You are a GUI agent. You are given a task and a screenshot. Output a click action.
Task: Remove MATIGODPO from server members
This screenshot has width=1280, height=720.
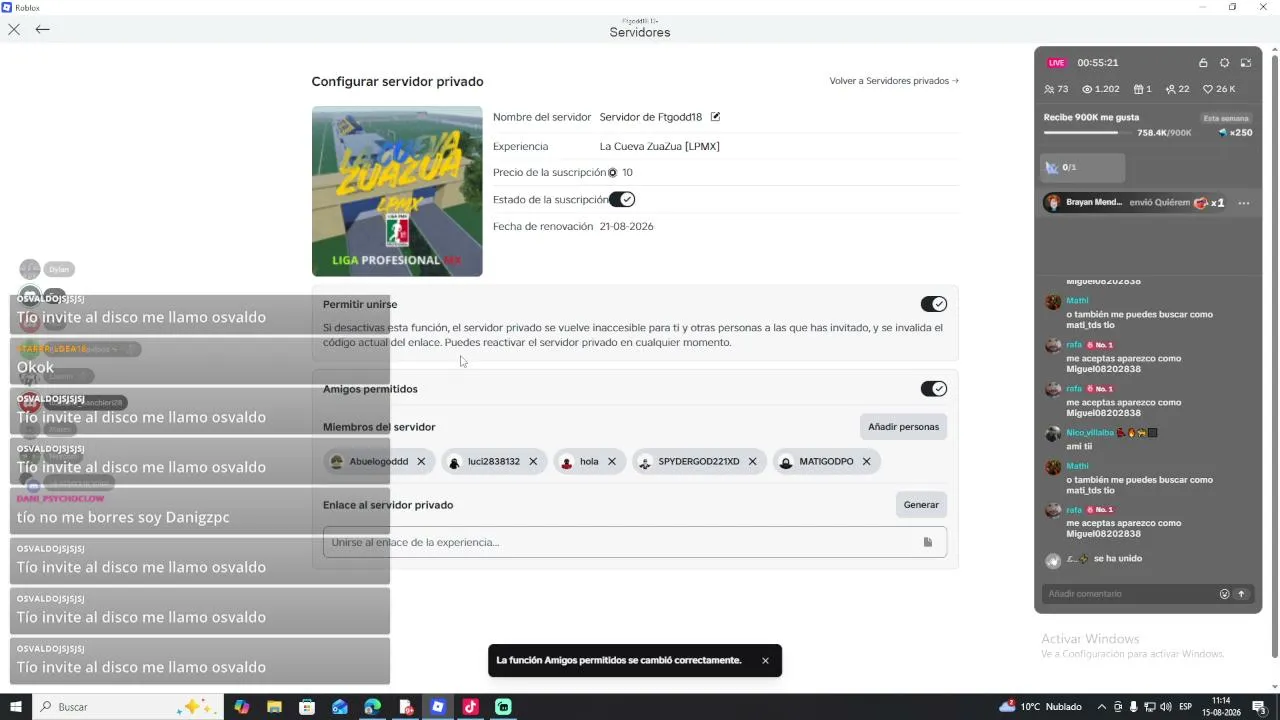866,461
